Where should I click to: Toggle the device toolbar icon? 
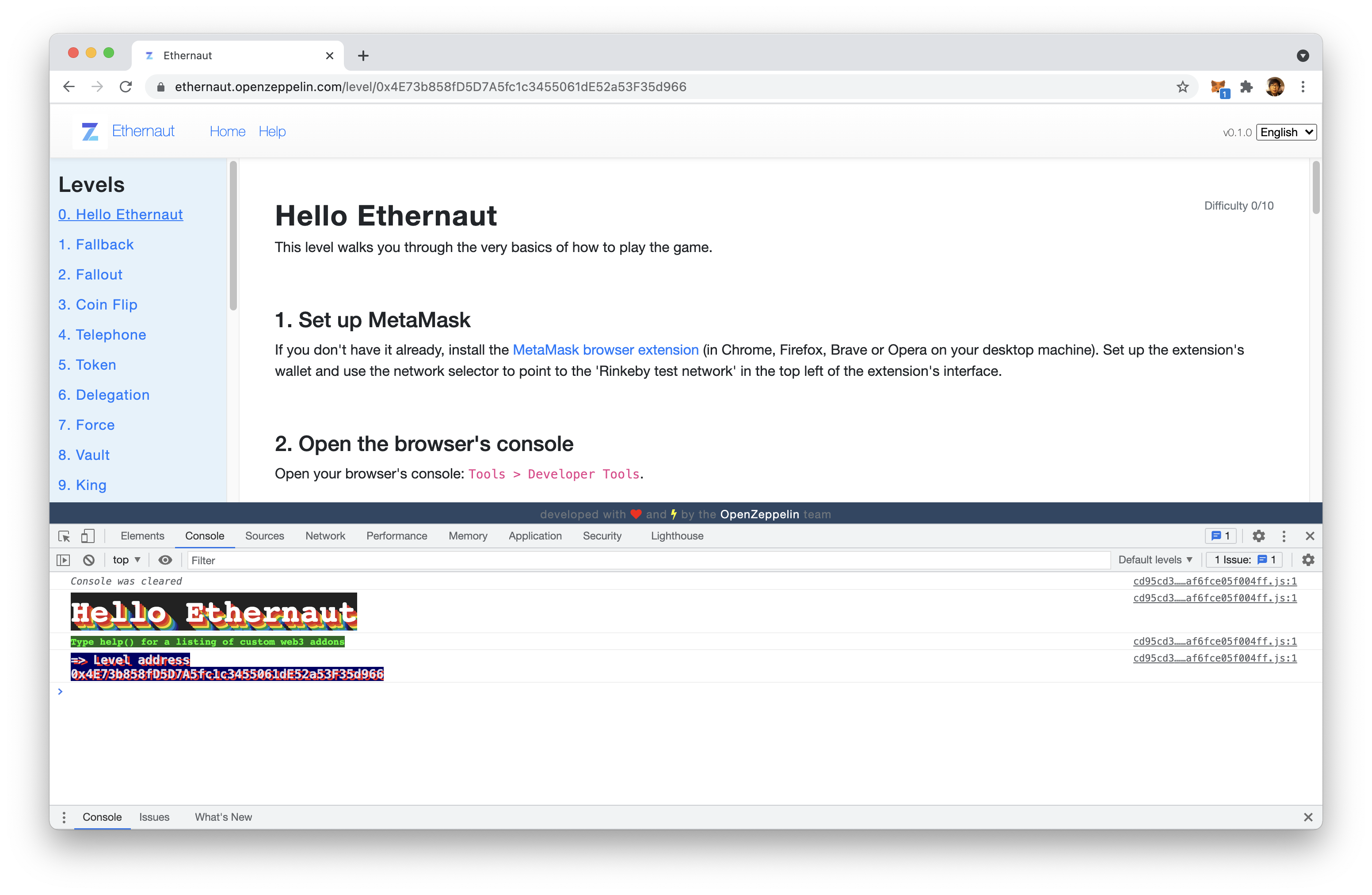click(88, 536)
